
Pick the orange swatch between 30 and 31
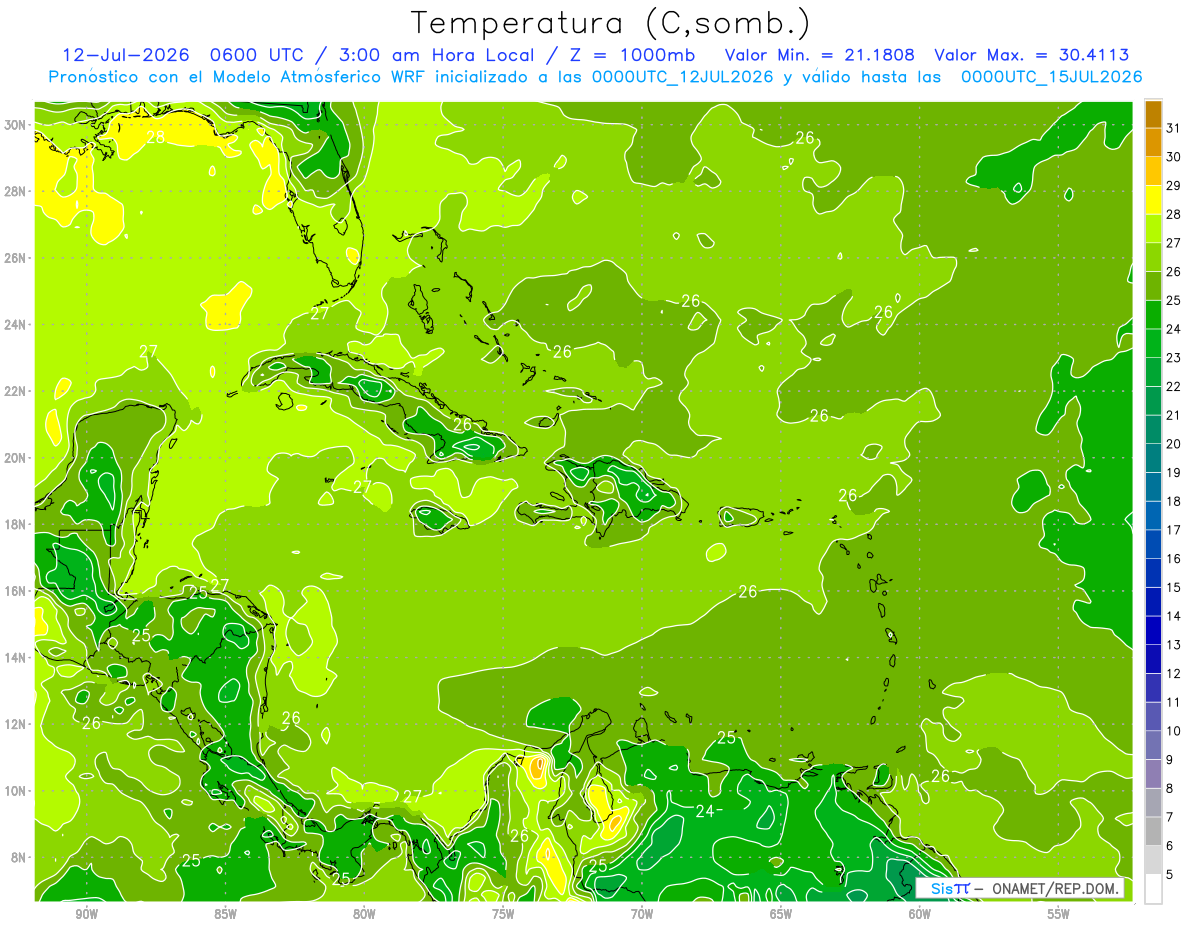(x=1153, y=143)
